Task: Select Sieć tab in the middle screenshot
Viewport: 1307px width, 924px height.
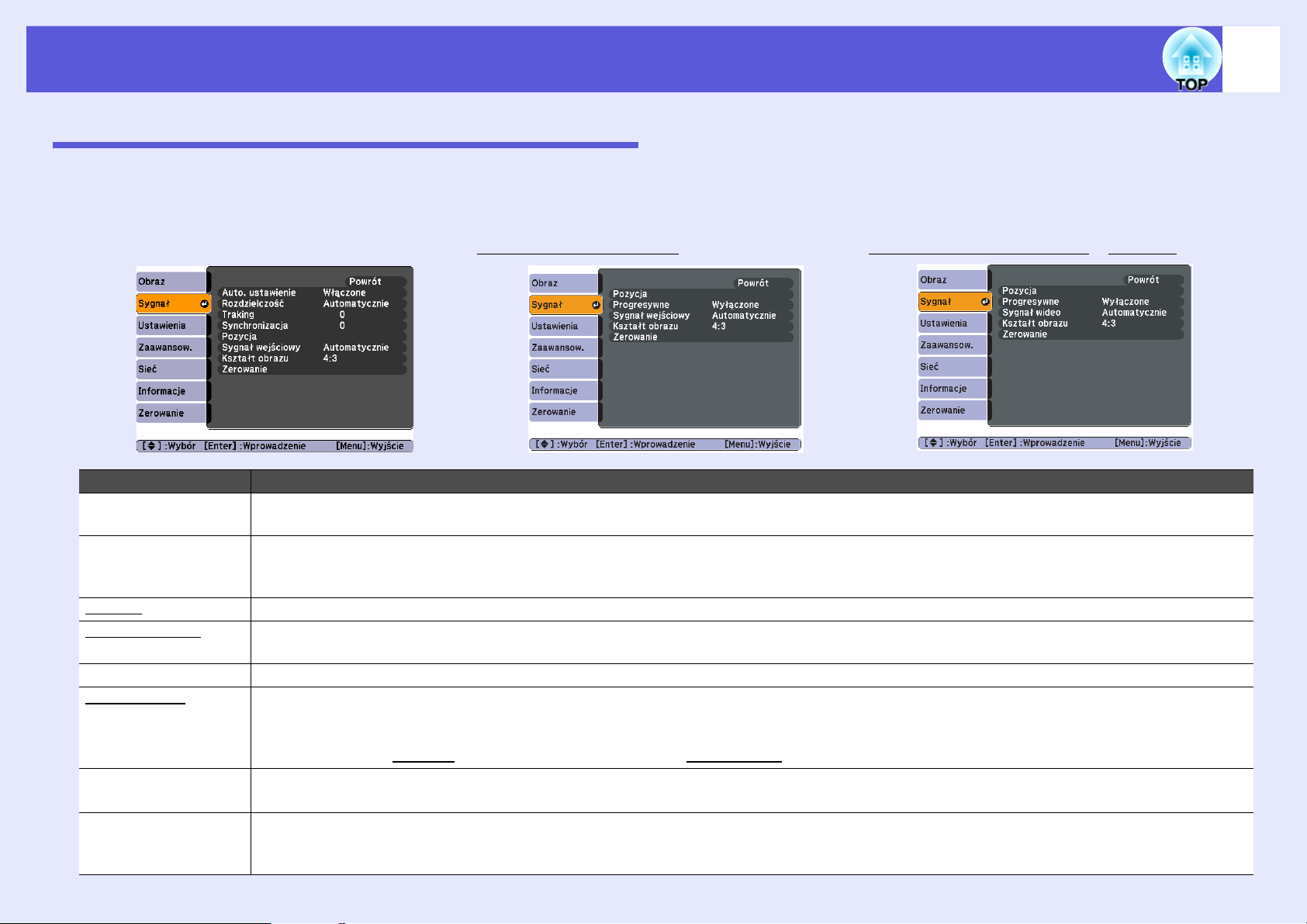Action: click(x=564, y=369)
